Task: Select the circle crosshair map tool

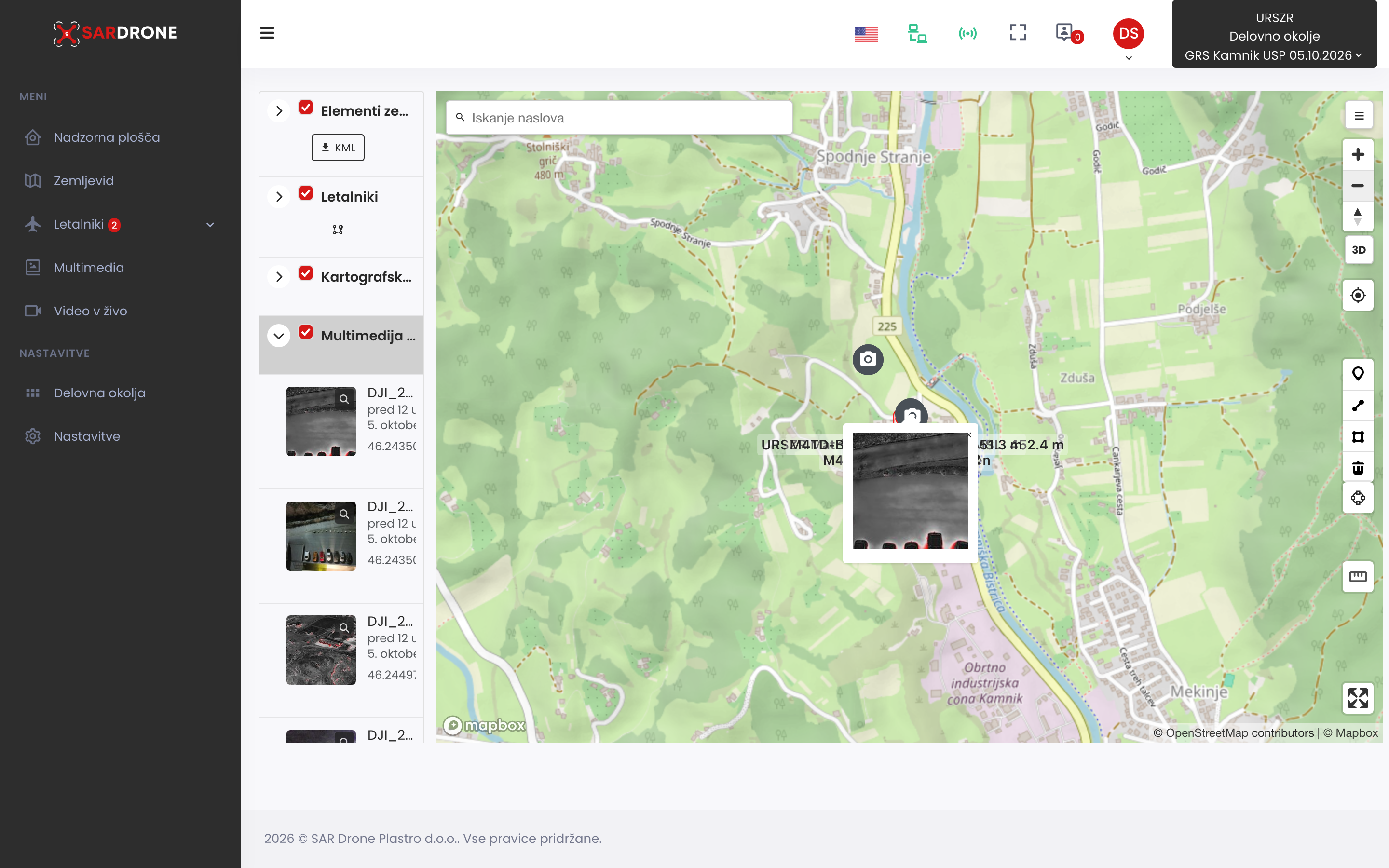Action: pyautogui.click(x=1358, y=498)
